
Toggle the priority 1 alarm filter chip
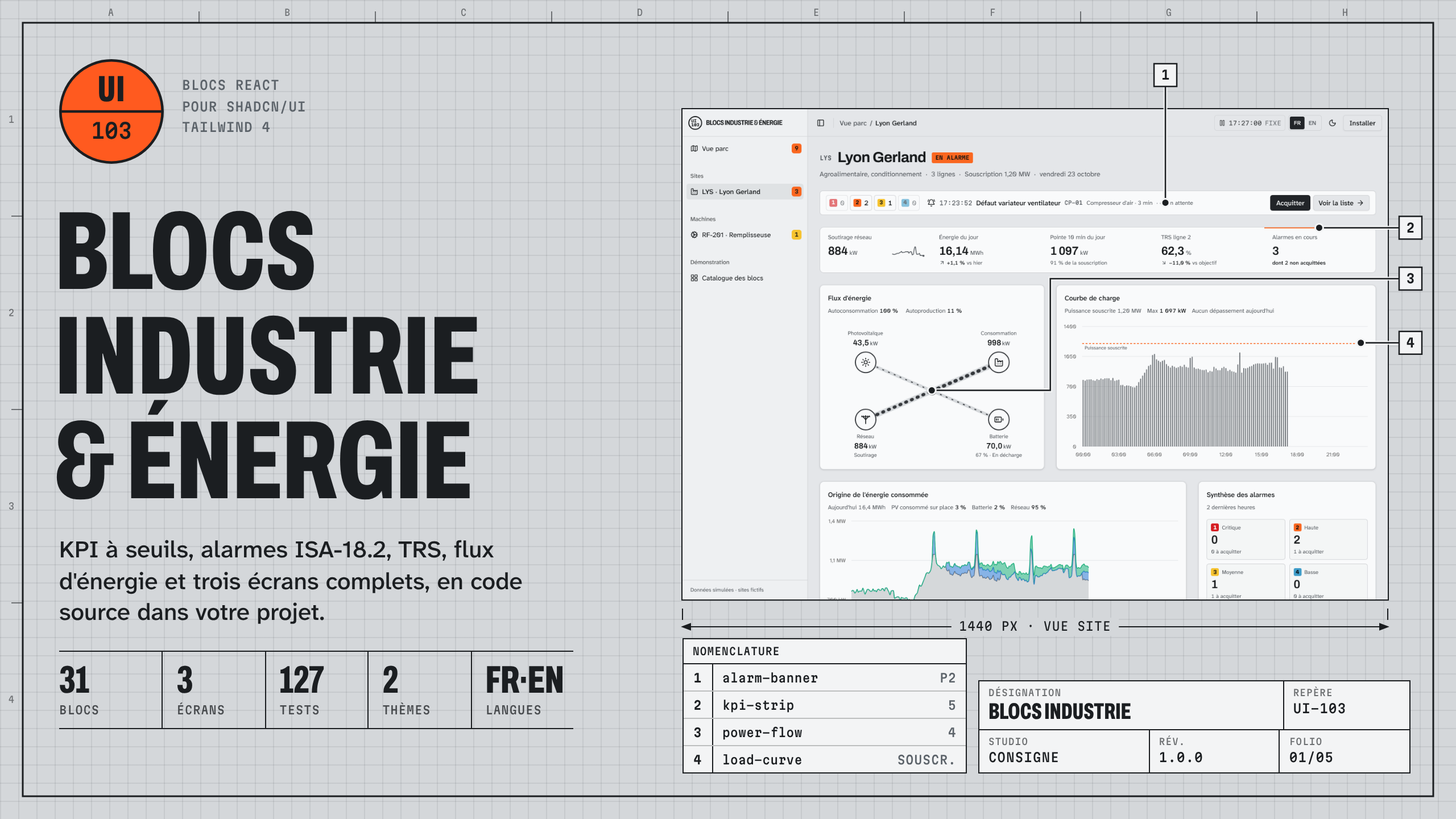coord(837,203)
